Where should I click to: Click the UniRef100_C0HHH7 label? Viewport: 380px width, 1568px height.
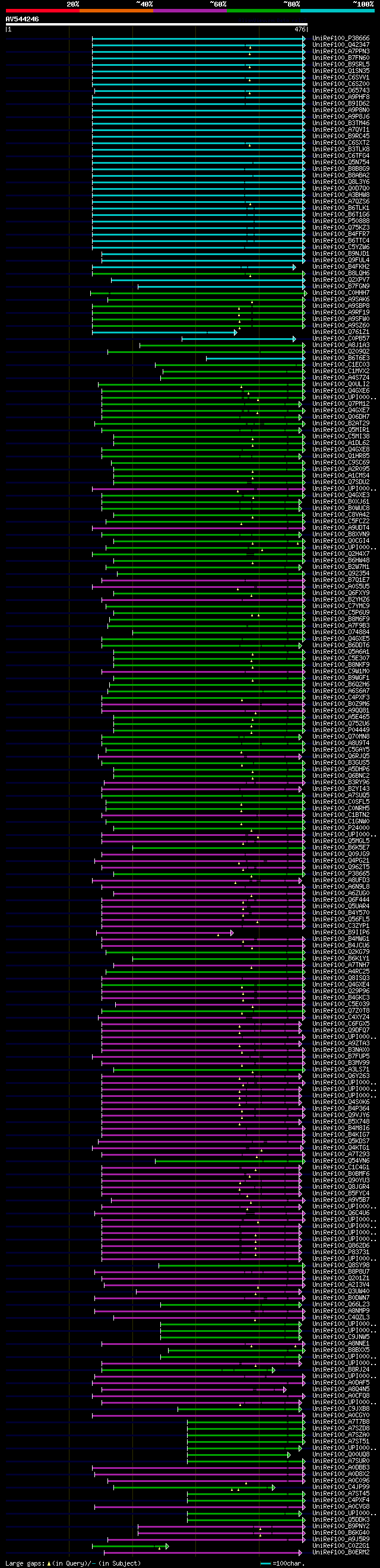[341, 293]
